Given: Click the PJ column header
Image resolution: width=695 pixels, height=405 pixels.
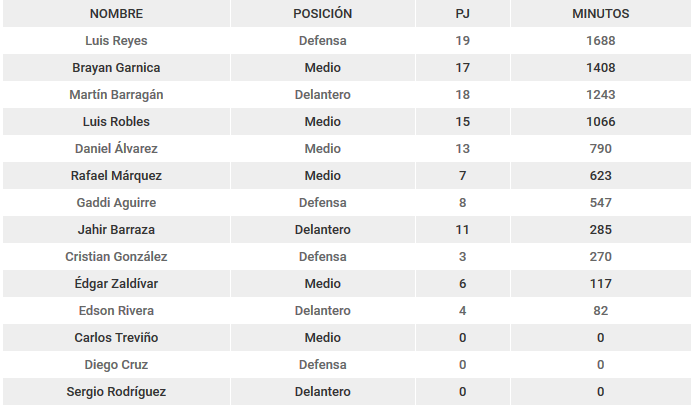Looking at the screenshot, I should [x=462, y=14].
